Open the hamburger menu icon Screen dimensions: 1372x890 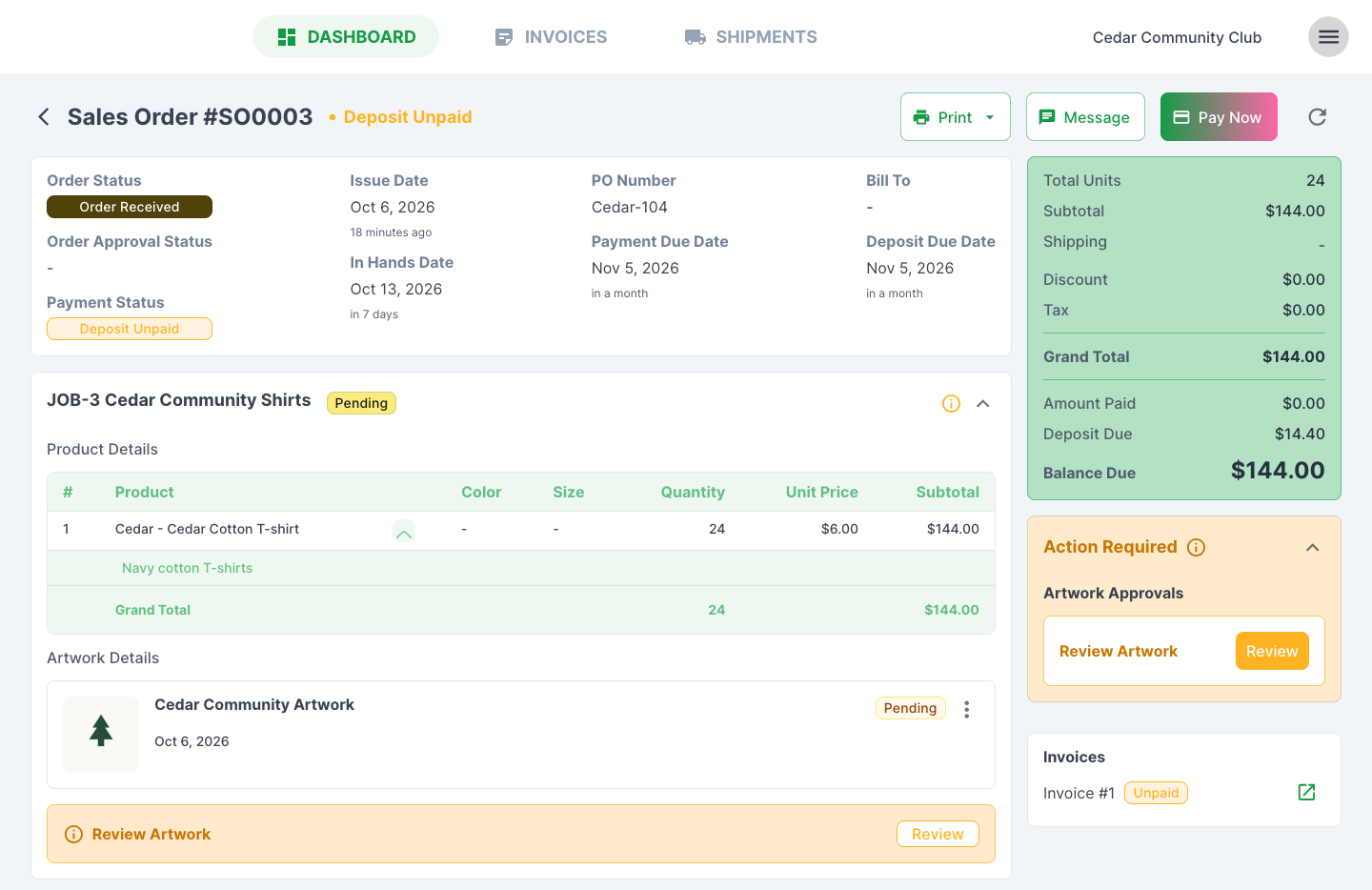click(x=1328, y=37)
